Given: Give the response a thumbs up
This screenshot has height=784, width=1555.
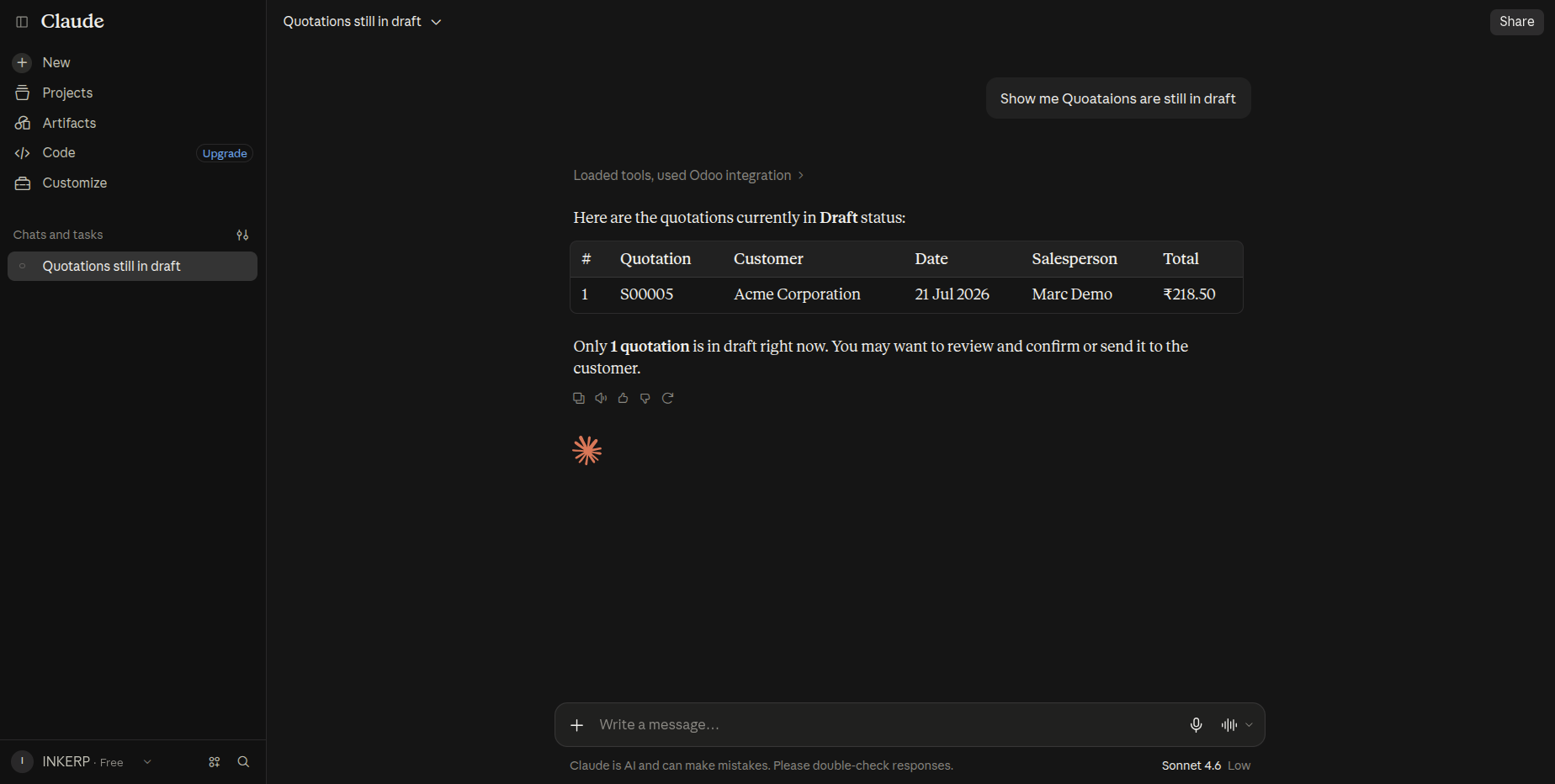Looking at the screenshot, I should click(623, 398).
